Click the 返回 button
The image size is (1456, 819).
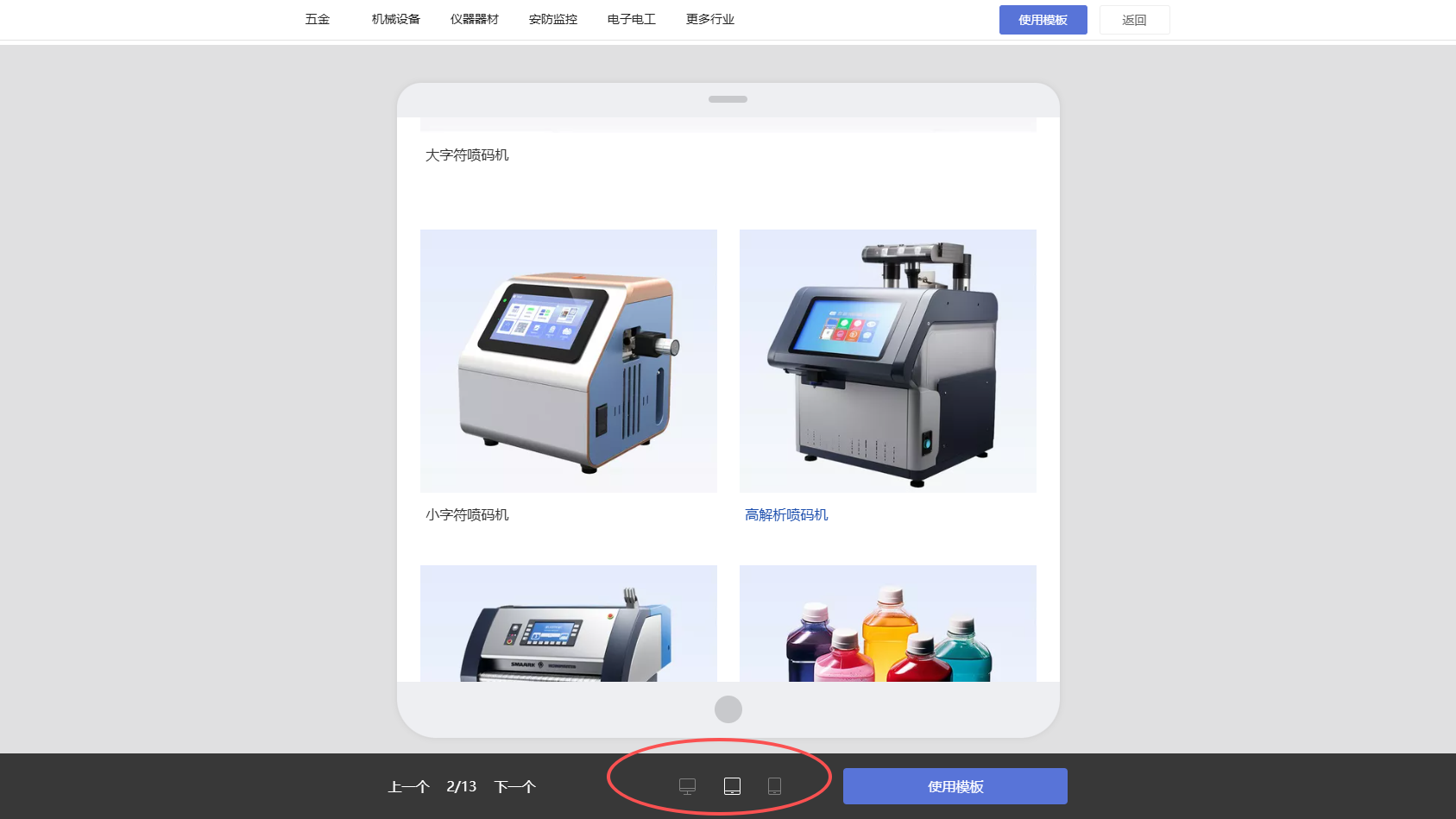pos(1134,20)
